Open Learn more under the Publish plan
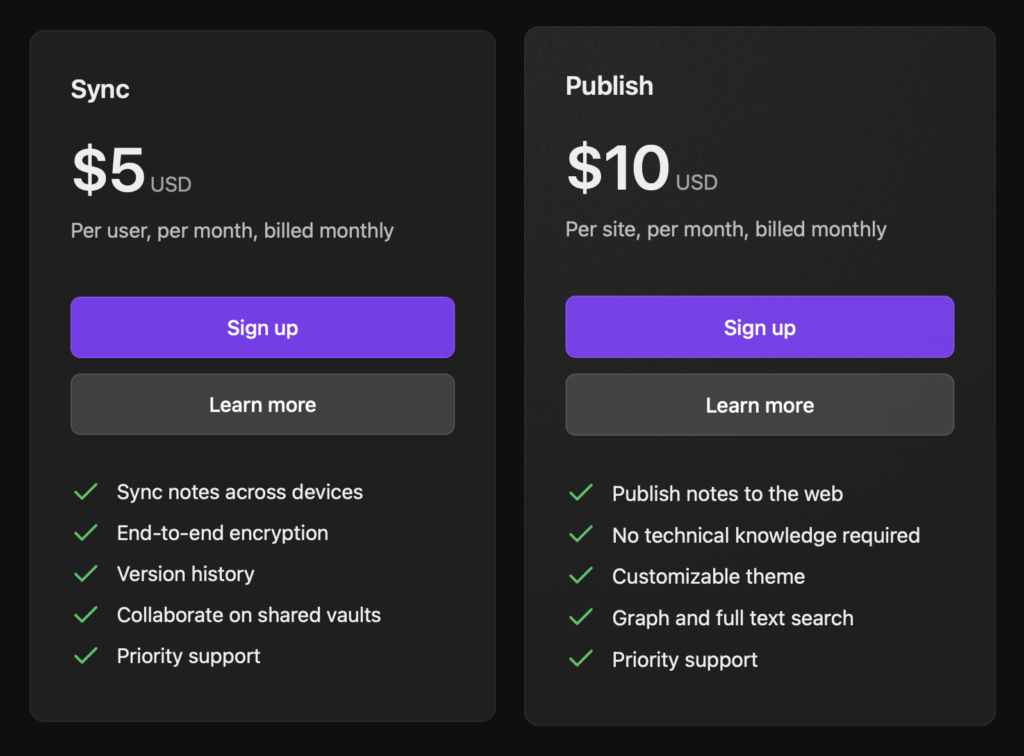Viewport: 1024px width, 756px height. point(759,405)
